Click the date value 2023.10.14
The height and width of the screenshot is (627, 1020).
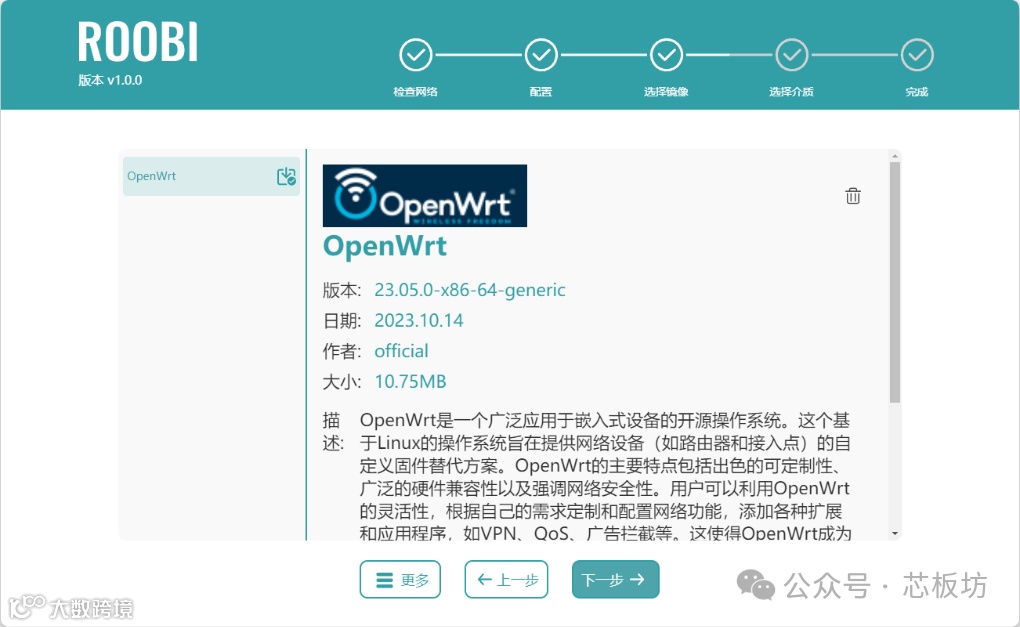pyautogui.click(x=419, y=320)
